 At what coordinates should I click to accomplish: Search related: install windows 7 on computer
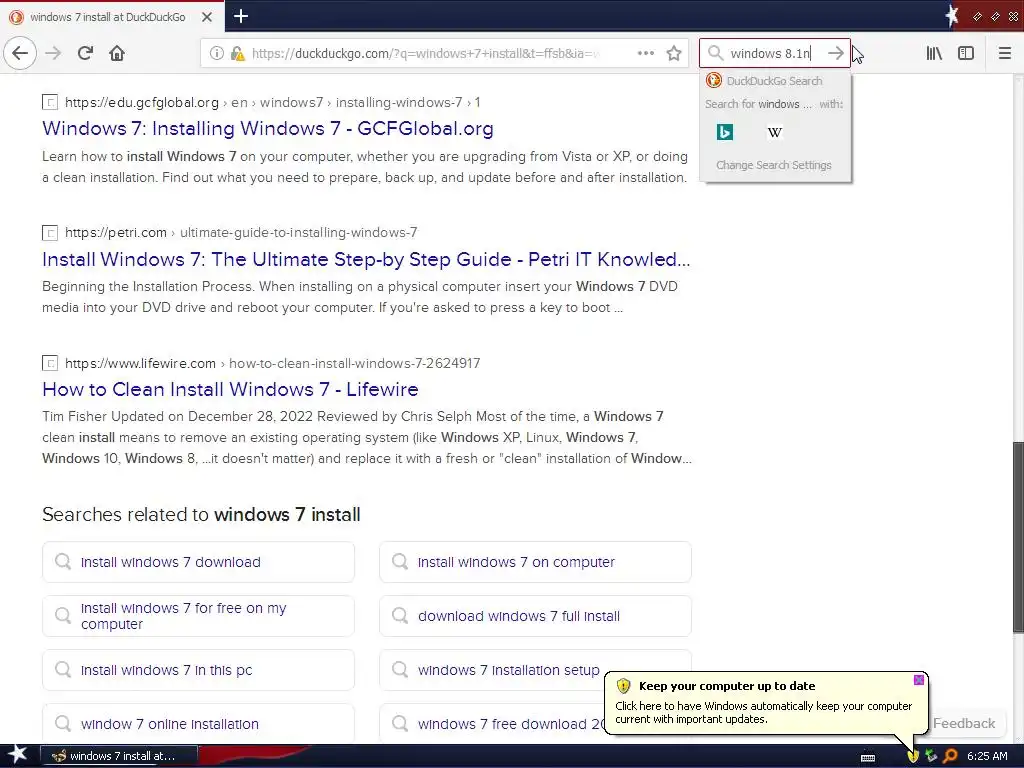pos(536,562)
